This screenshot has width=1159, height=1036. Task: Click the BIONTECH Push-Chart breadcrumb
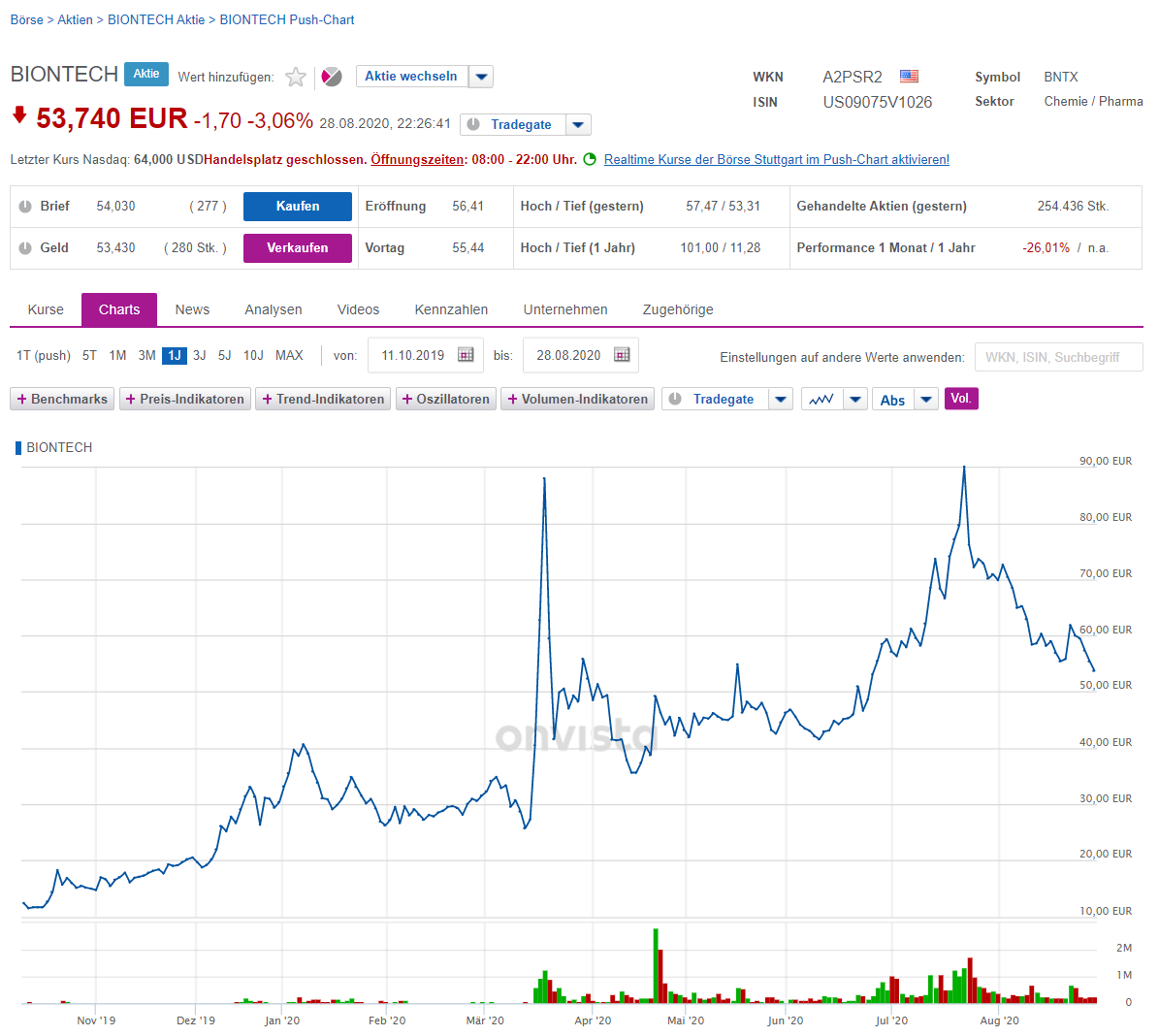(287, 20)
